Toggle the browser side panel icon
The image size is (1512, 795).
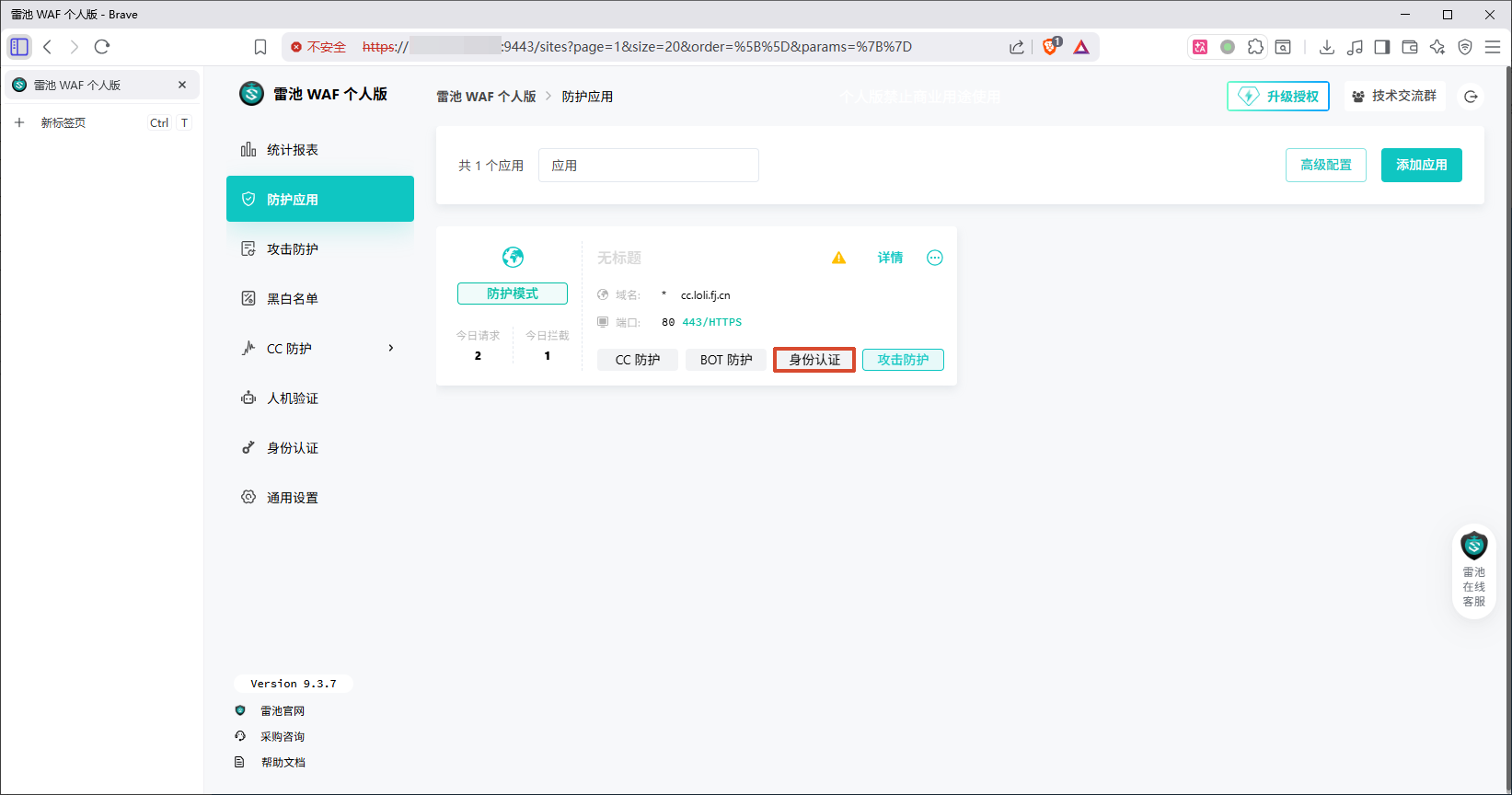1382,47
